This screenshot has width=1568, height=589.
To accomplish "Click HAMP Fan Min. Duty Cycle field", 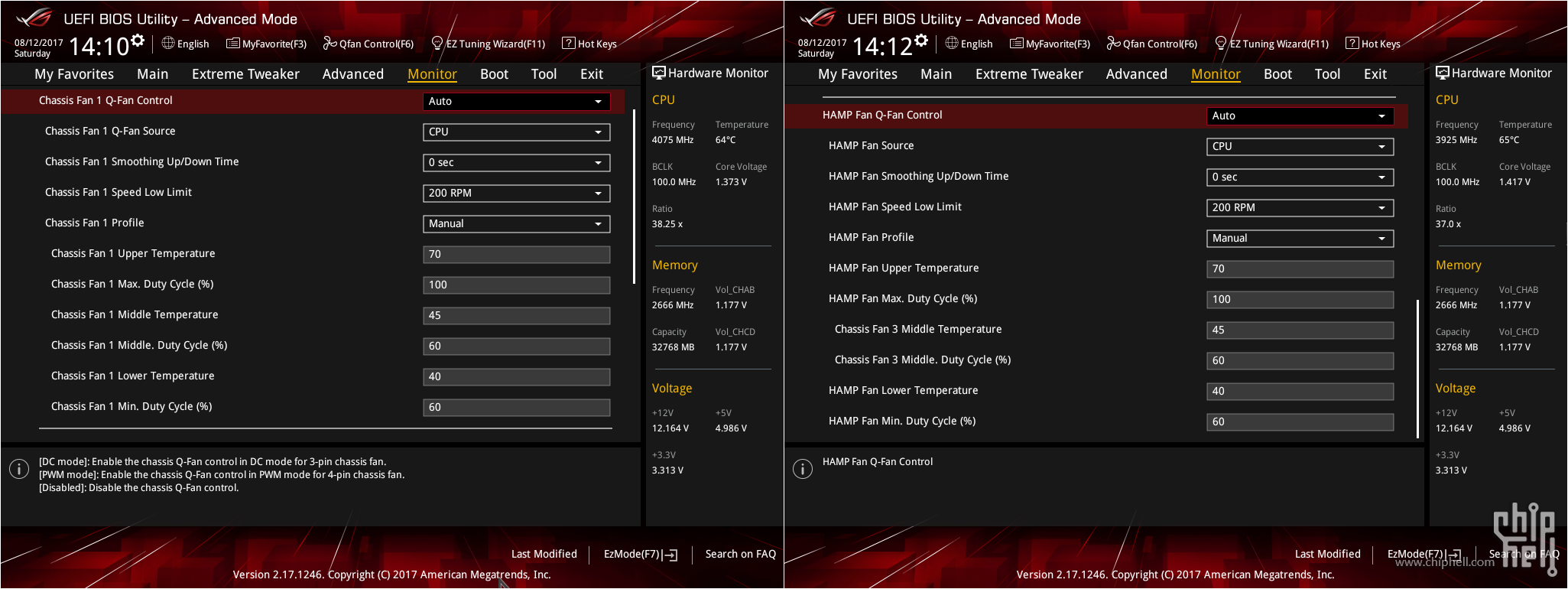I will pyautogui.click(x=1300, y=421).
